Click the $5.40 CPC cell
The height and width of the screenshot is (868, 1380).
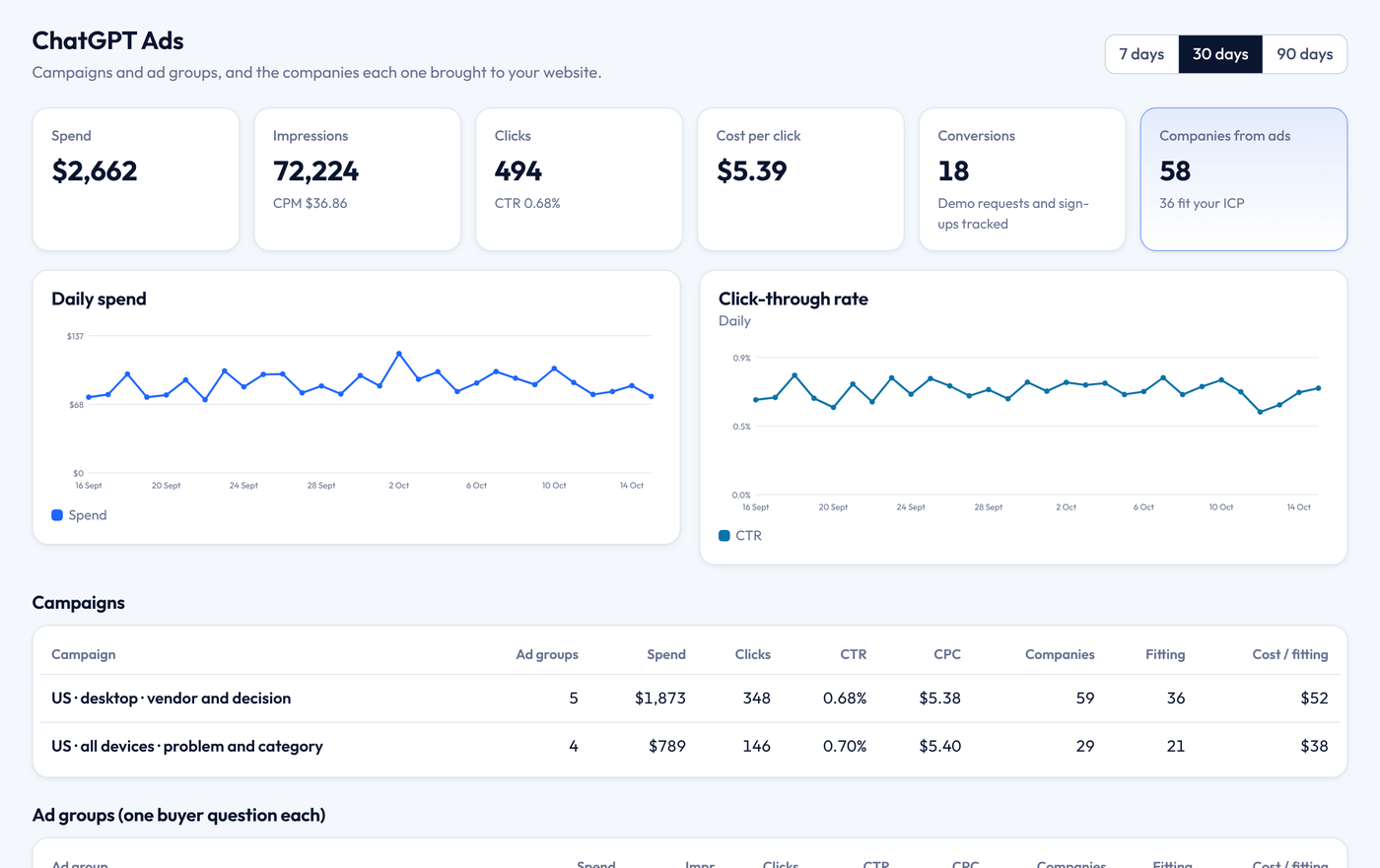click(940, 747)
